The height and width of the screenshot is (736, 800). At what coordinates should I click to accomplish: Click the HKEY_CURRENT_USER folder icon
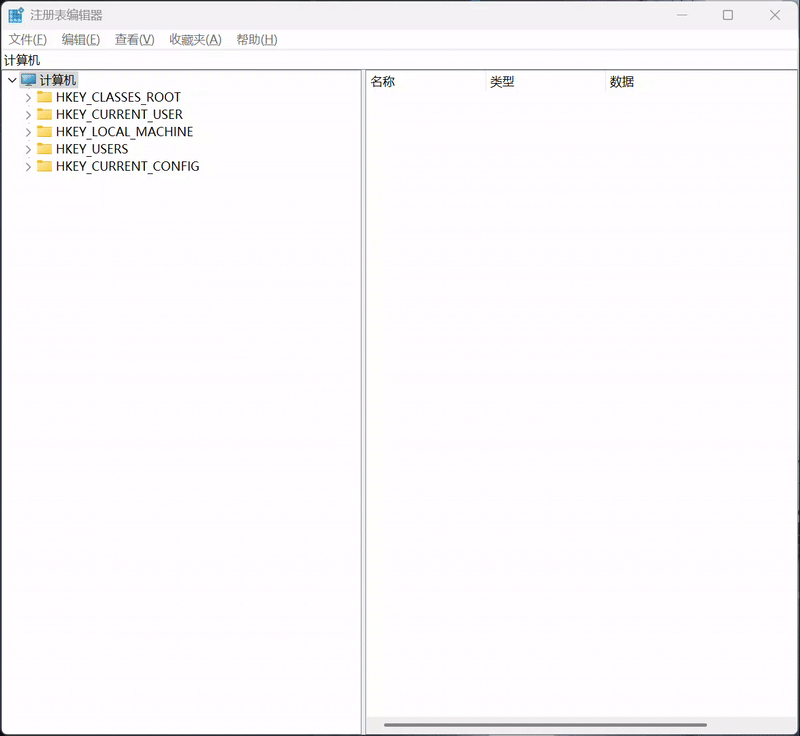tap(44, 114)
